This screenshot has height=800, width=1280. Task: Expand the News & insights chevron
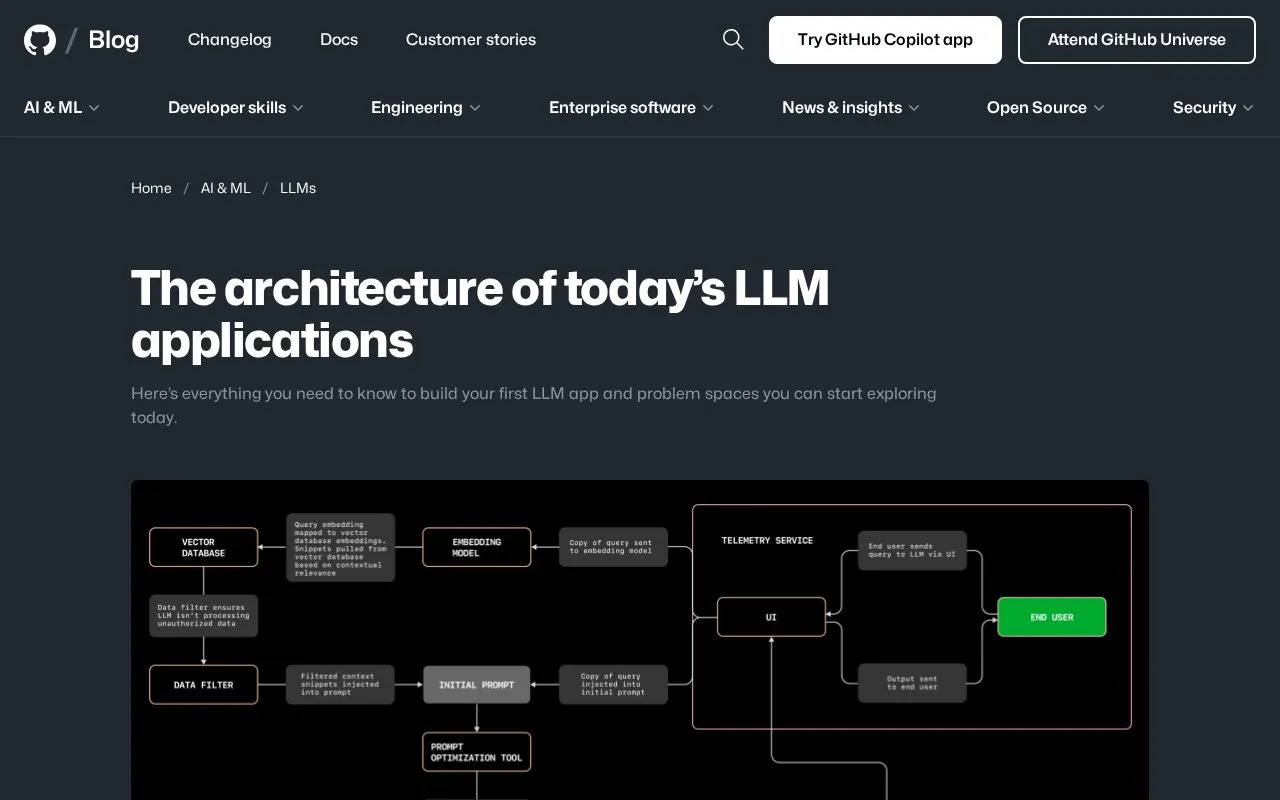click(x=914, y=108)
